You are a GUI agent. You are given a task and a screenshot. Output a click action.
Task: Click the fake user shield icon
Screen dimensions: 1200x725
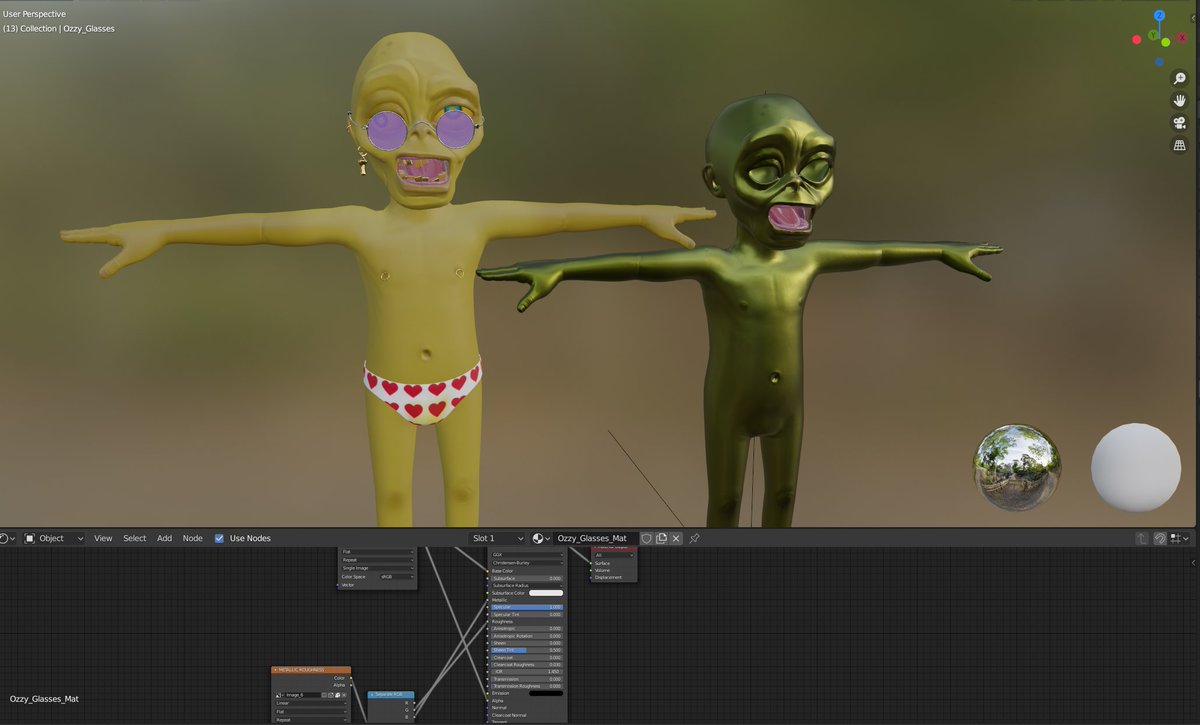pos(646,538)
